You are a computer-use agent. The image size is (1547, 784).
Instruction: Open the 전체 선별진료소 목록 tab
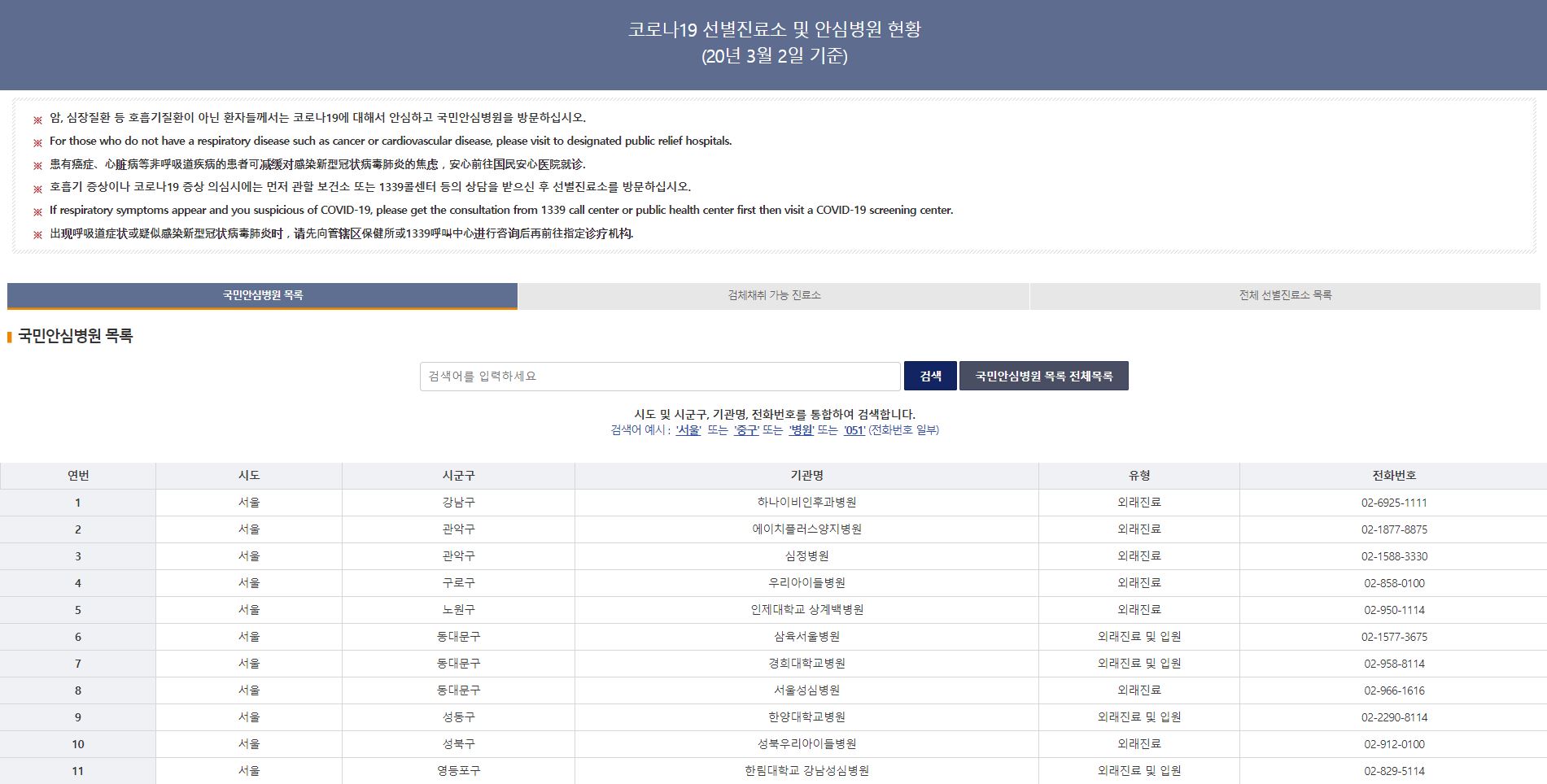tap(1285, 295)
